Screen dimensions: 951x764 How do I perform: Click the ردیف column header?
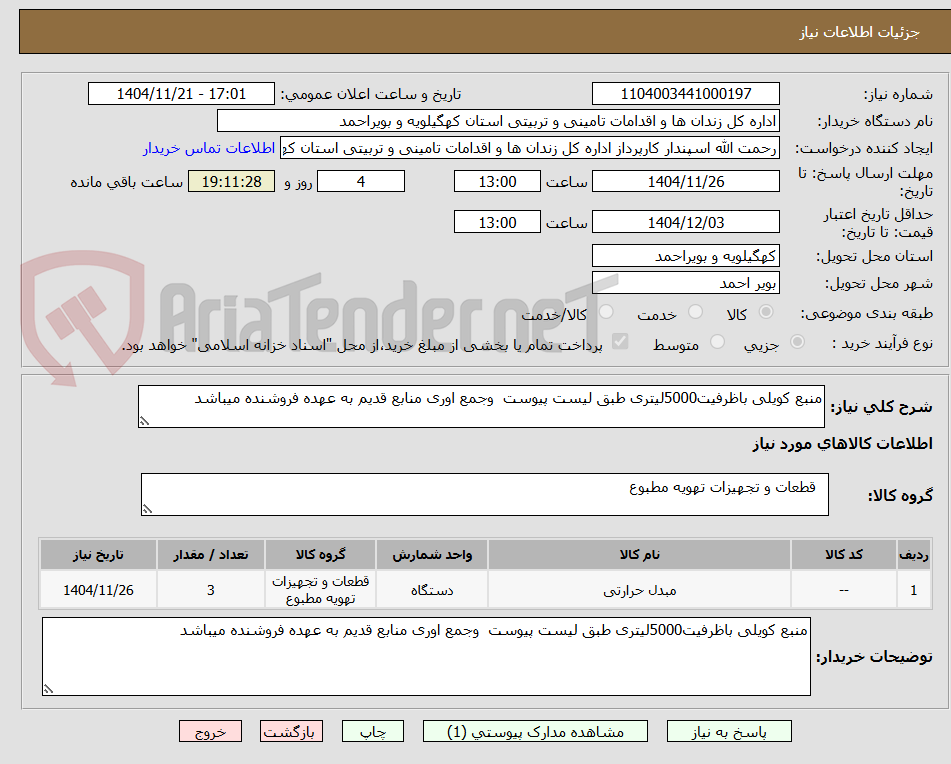coord(914,555)
